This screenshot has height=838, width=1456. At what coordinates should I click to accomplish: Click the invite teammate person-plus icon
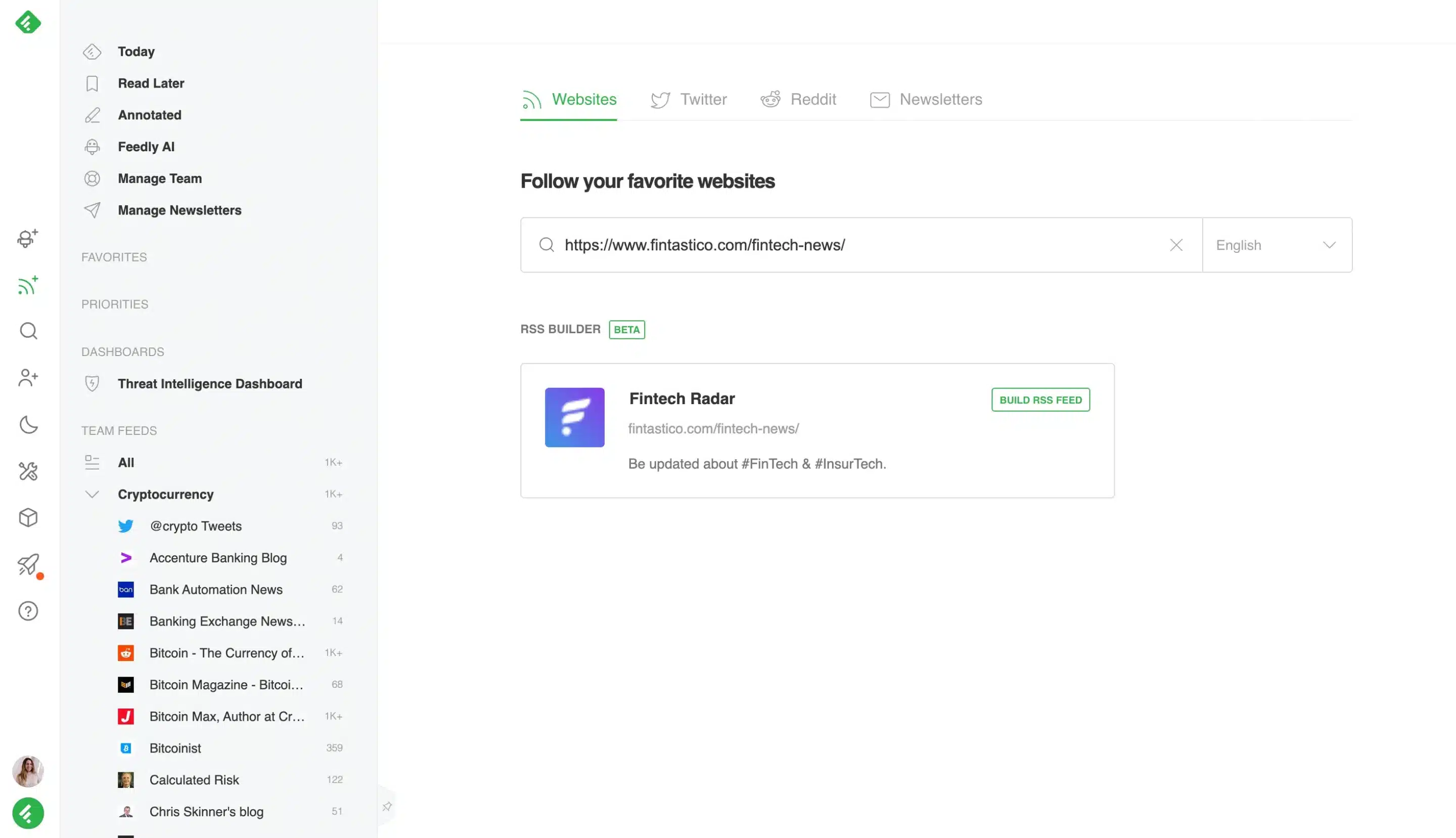[27, 378]
